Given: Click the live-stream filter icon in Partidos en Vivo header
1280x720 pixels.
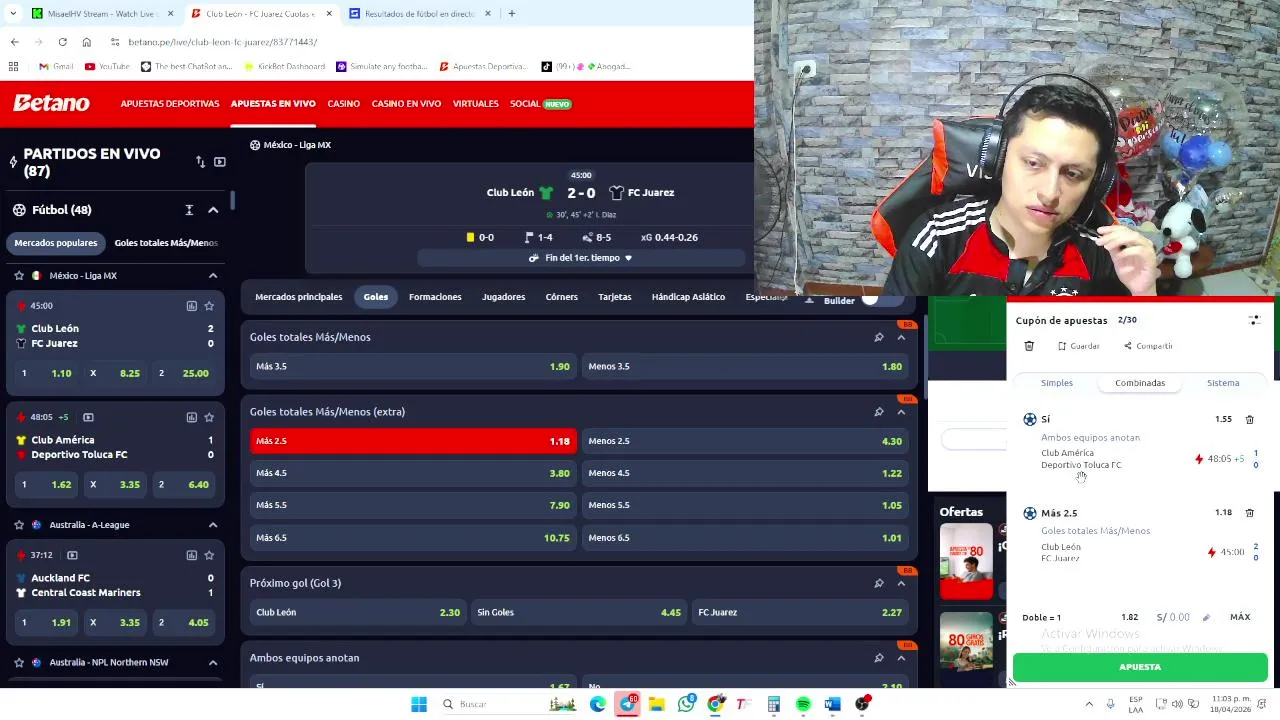Looking at the screenshot, I should point(220,162).
